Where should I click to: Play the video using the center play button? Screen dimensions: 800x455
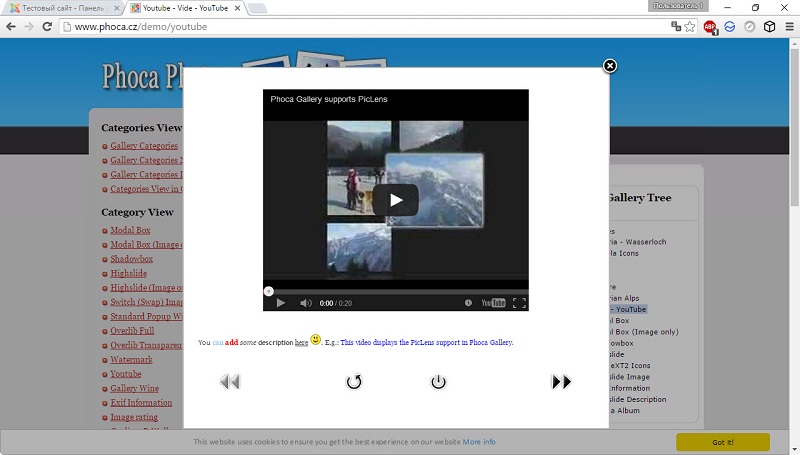pyautogui.click(x=395, y=200)
